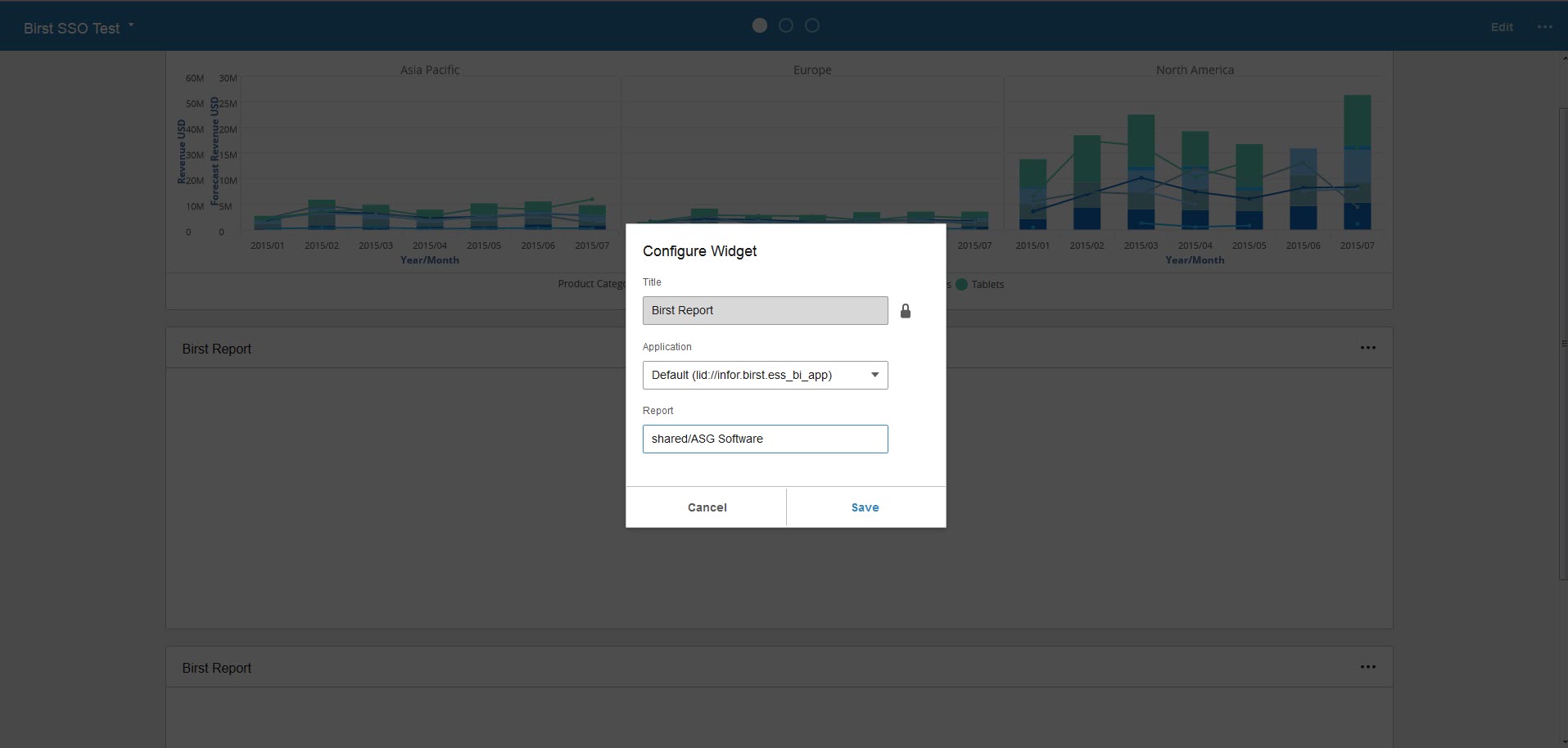Click the Revenue USD axis label
1568x748 pixels.
182,151
